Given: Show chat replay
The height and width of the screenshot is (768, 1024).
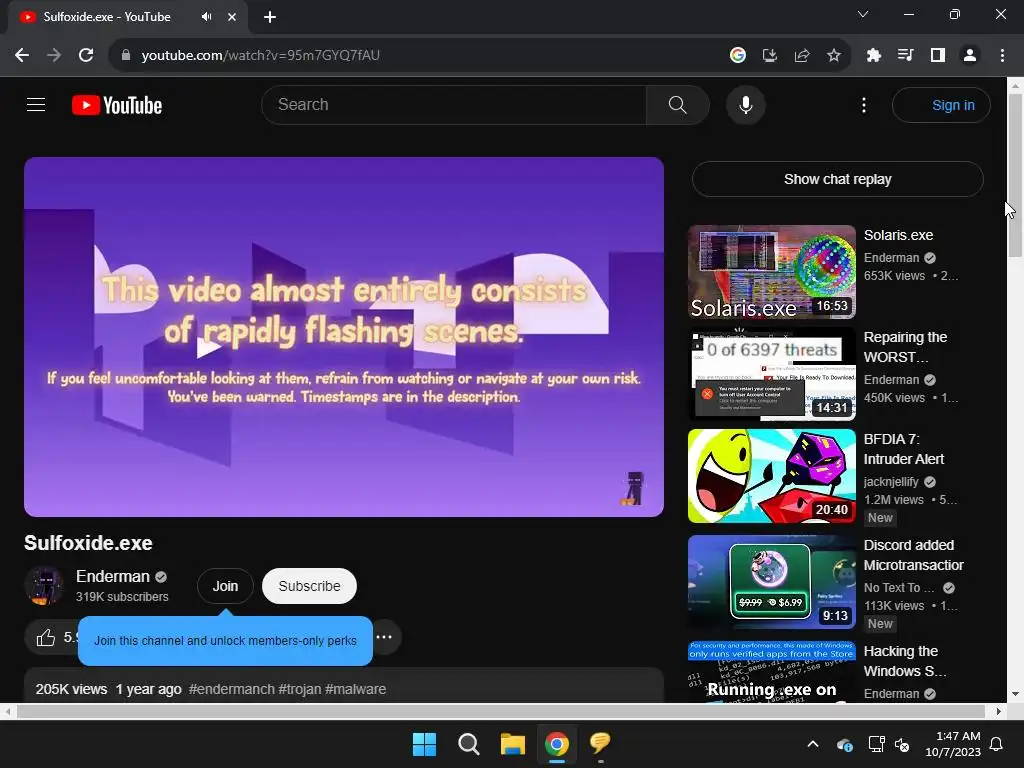Looking at the screenshot, I should pos(837,179).
